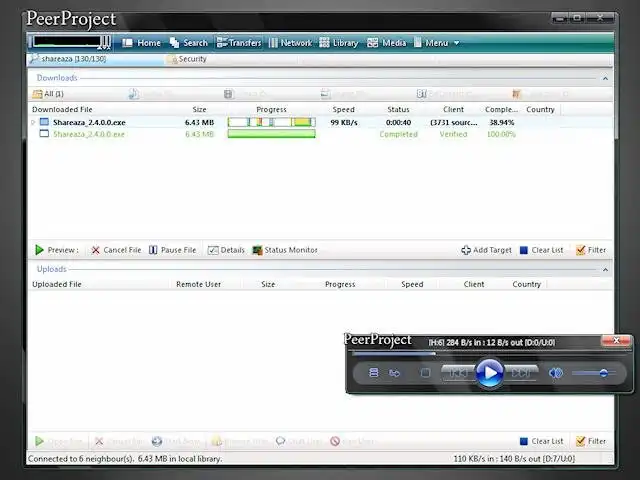Open the Status Monitor
This screenshot has height=480, width=640.
(x=285, y=250)
